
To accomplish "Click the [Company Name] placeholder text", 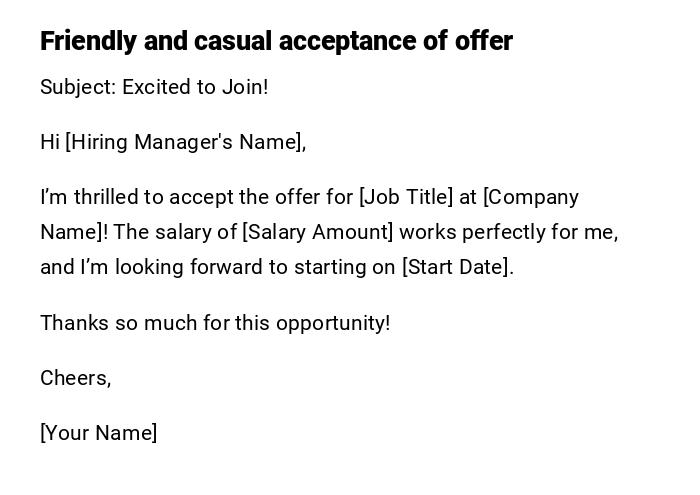I will pyautogui.click(x=530, y=197).
